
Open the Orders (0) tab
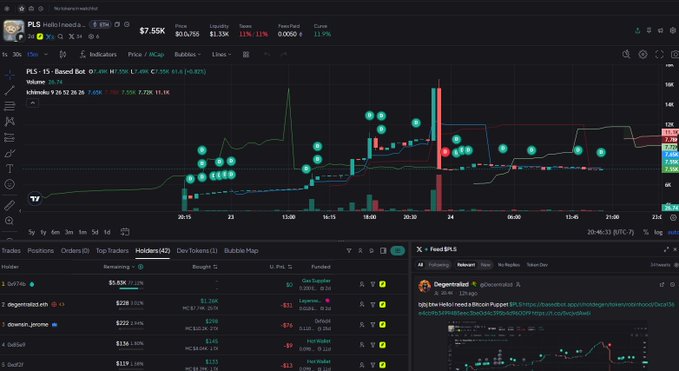click(x=75, y=251)
